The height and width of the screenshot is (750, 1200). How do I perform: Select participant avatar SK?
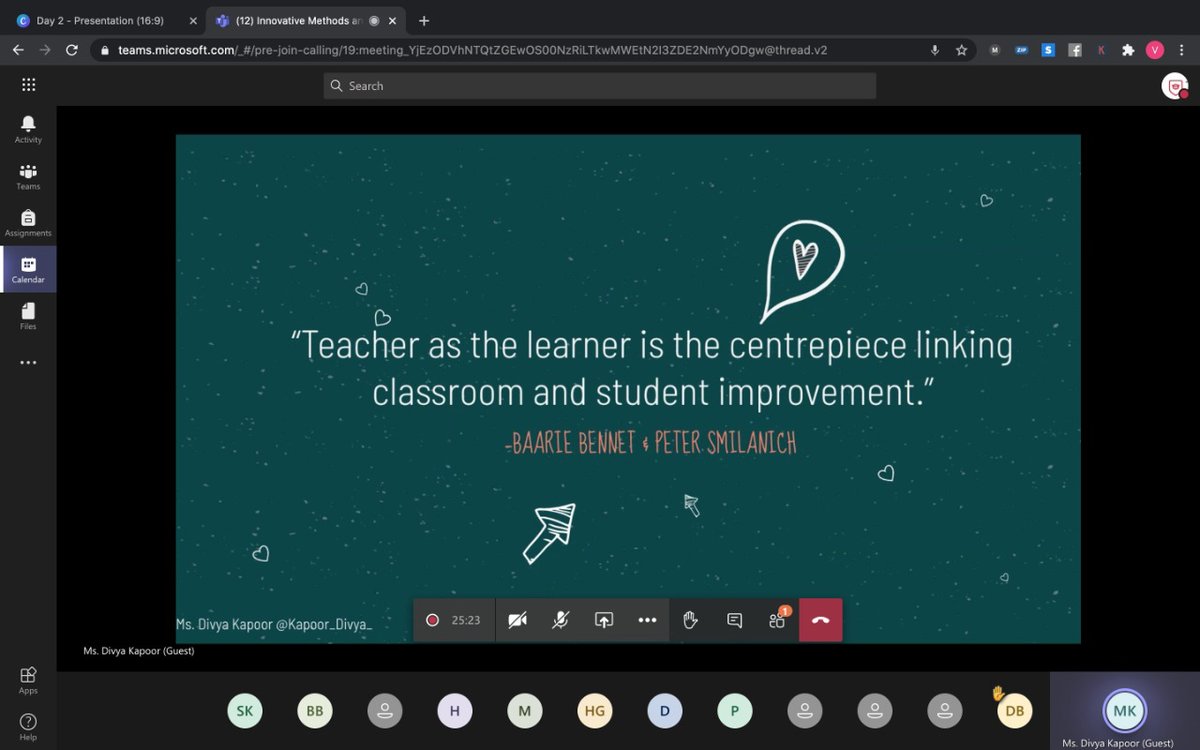click(244, 711)
